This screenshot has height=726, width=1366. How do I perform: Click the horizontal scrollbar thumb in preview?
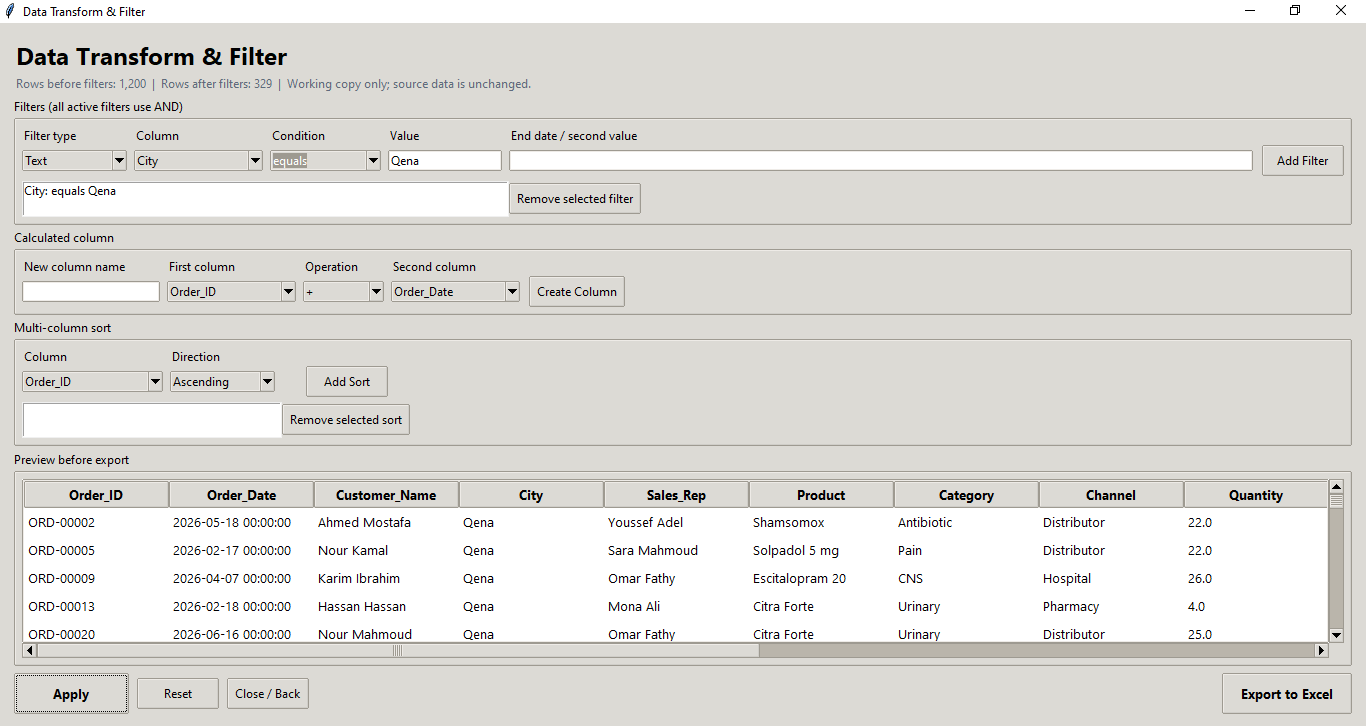398,650
